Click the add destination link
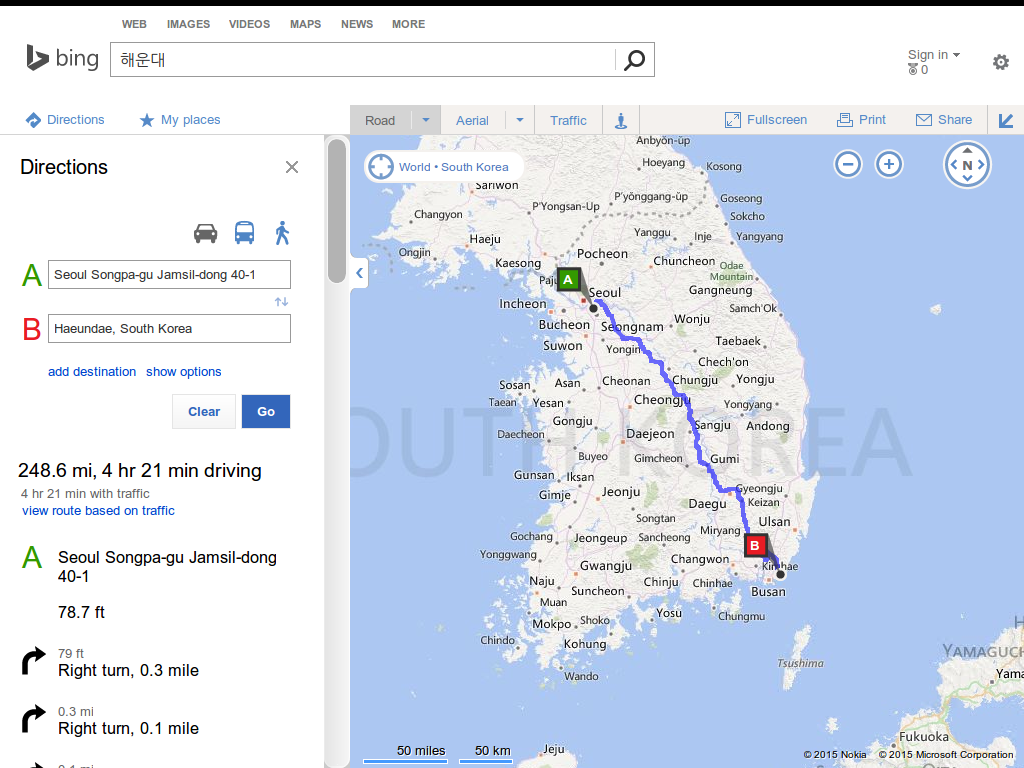This screenshot has height=768, width=1024. tap(92, 372)
